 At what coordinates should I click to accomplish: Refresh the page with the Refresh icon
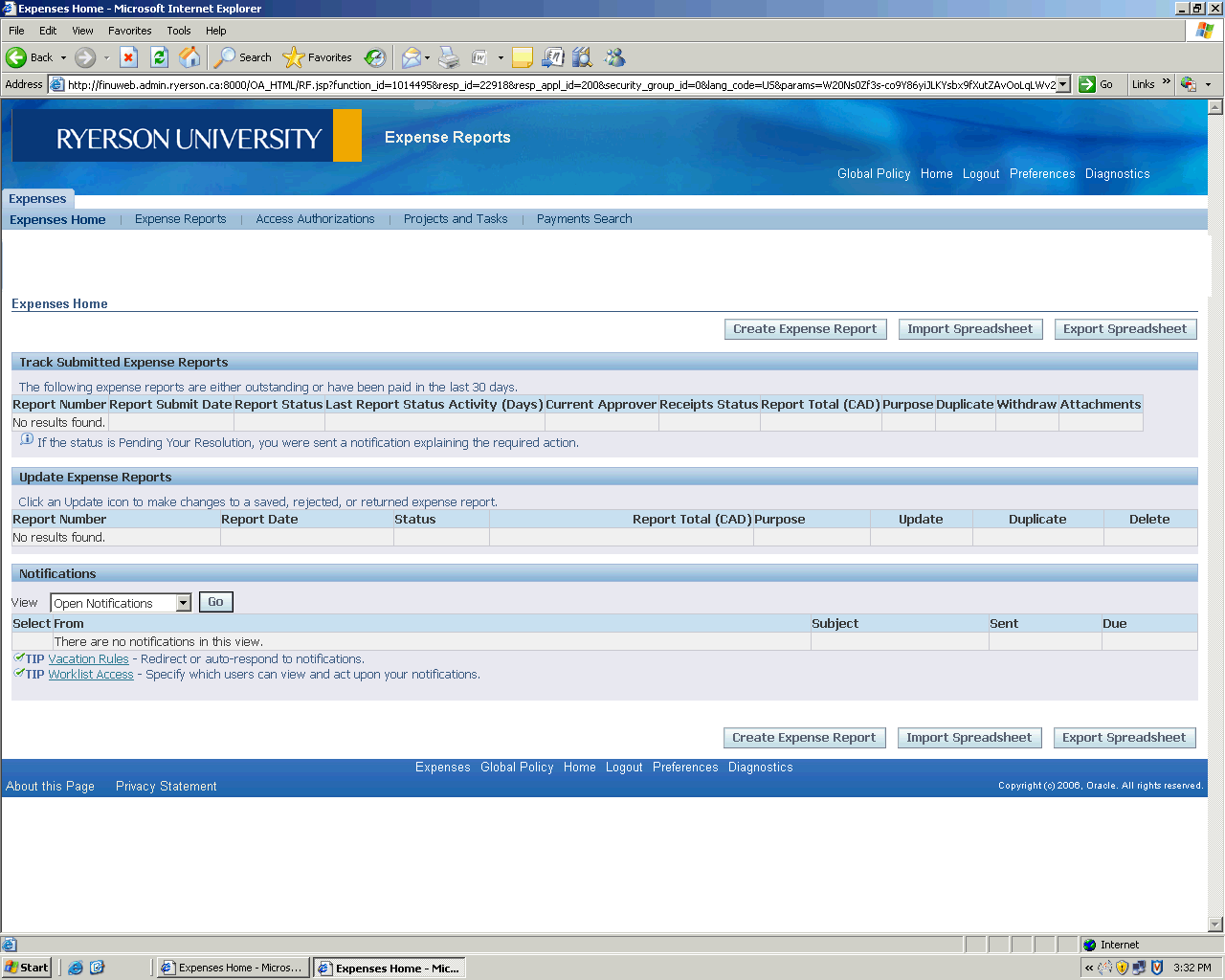click(x=159, y=57)
